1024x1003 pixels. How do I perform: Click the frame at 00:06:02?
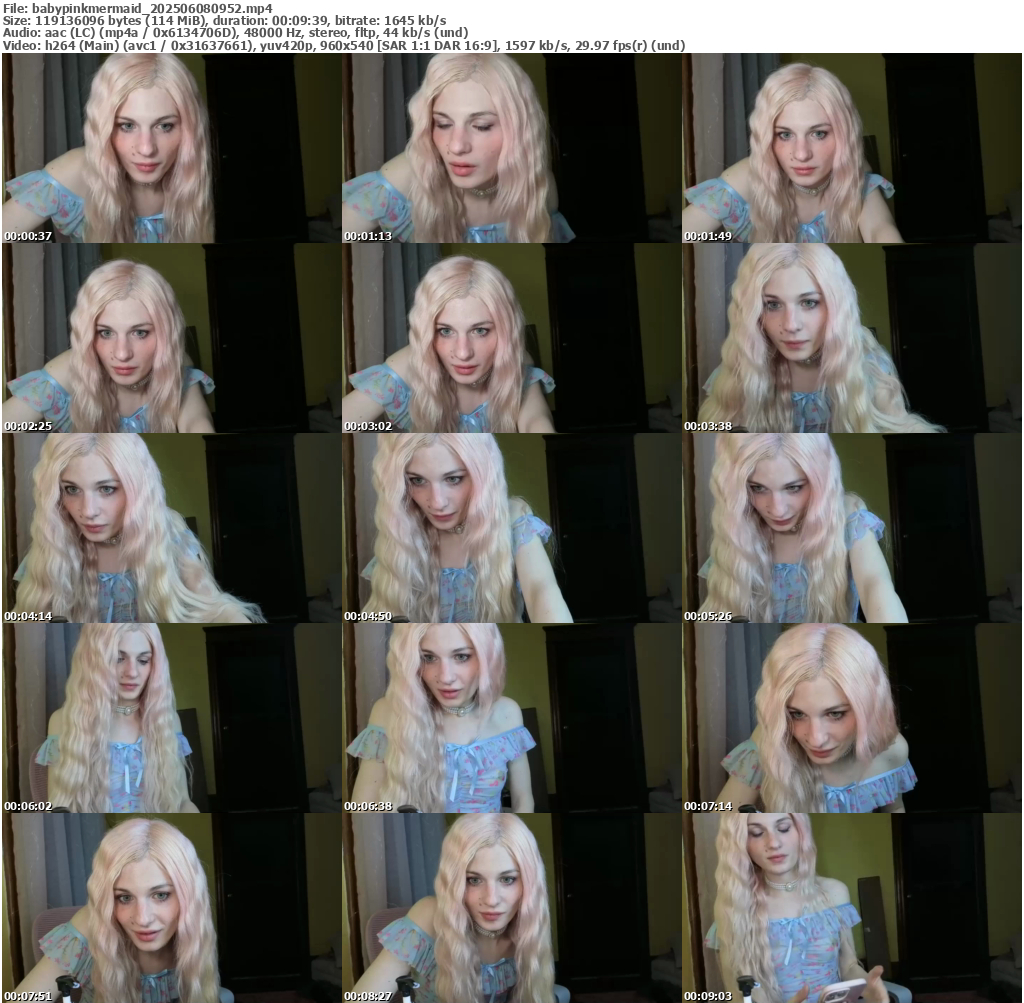[x=172, y=718]
